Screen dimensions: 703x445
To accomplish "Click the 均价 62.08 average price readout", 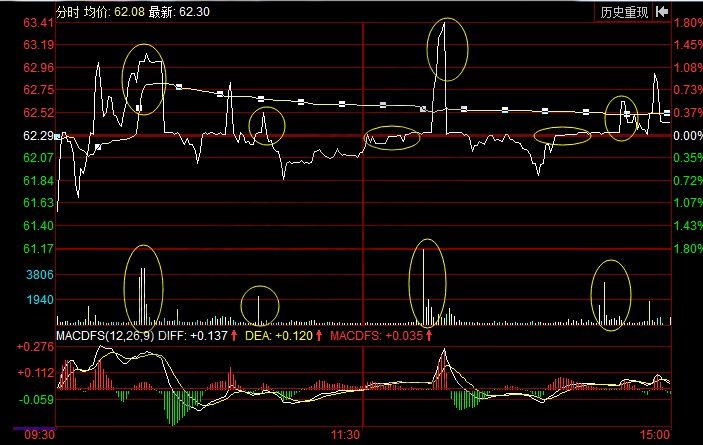I will tap(113, 12).
